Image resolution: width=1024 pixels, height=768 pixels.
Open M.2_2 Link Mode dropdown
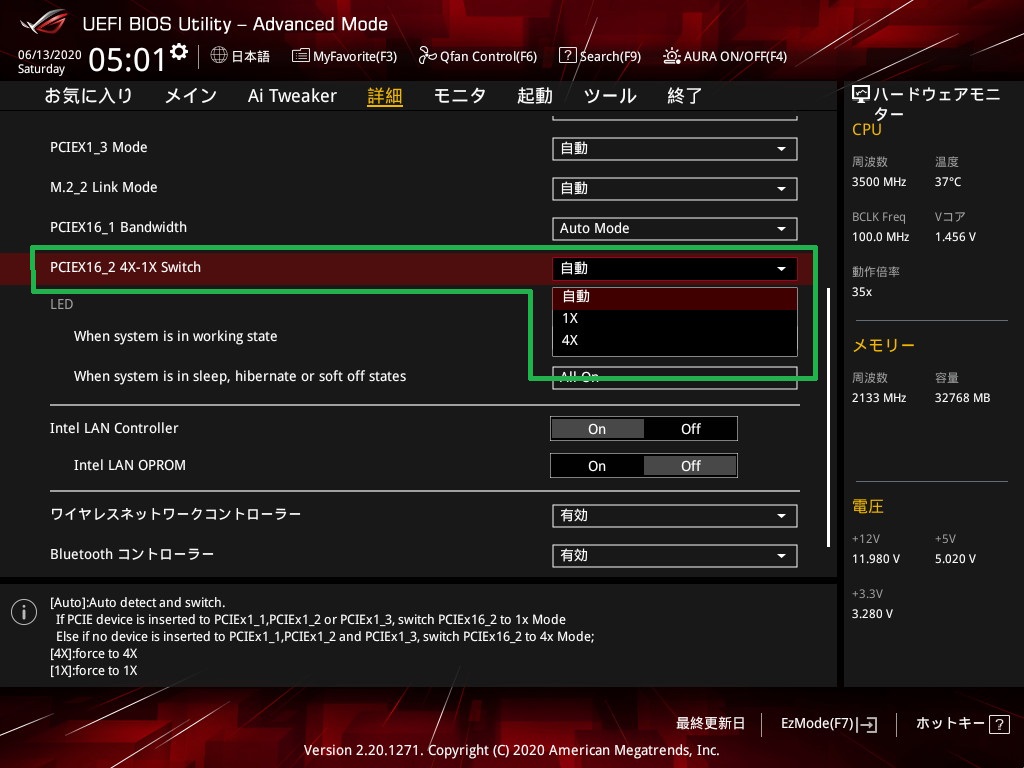pos(675,189)
